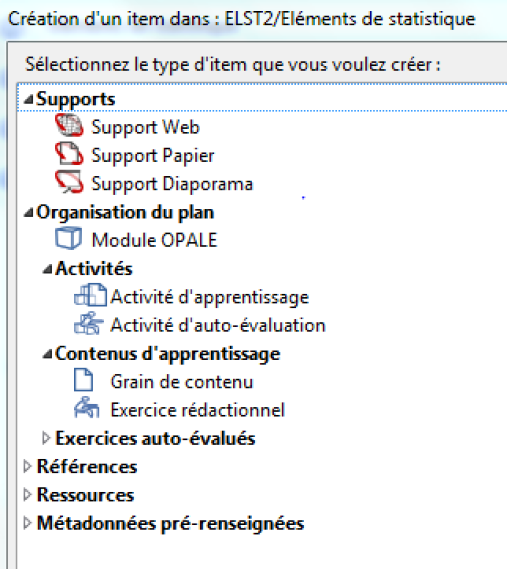Click the Support Diaporama slide icon

(x=69, y=182)
